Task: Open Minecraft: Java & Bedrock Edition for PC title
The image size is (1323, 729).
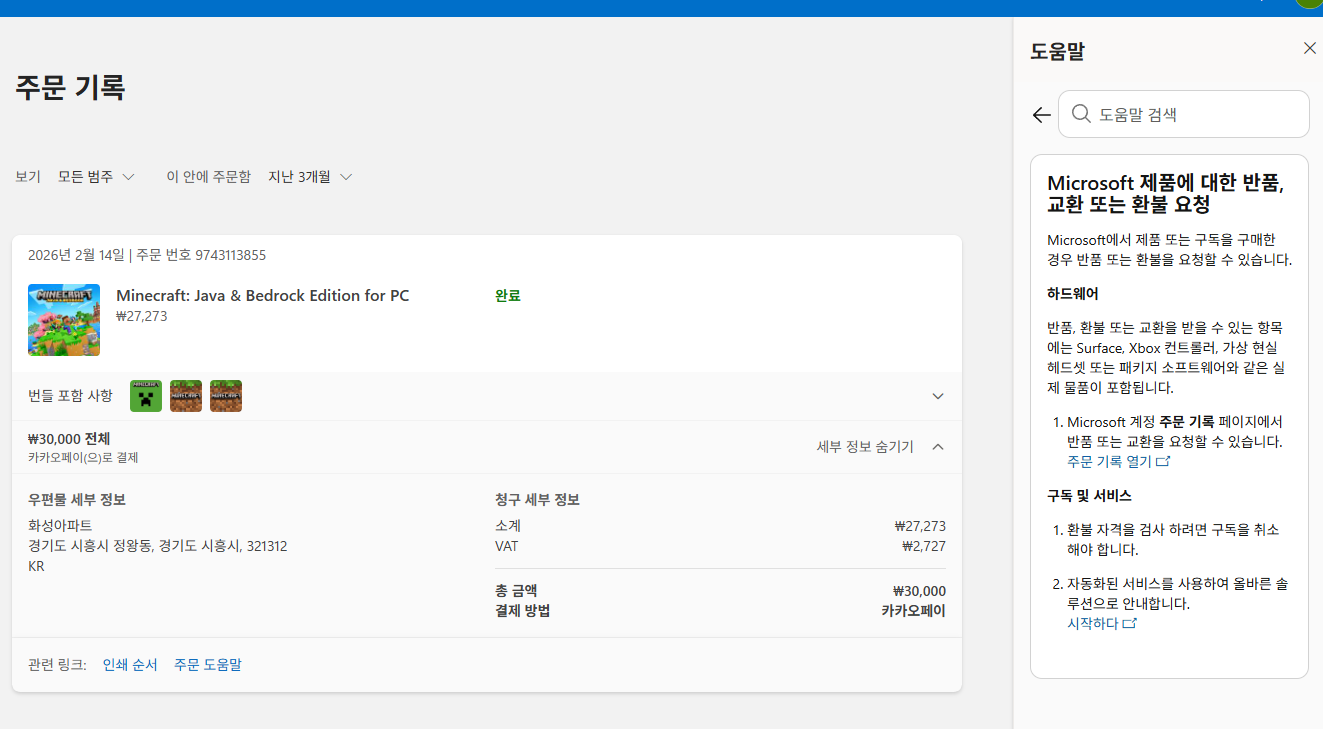Action: click(x=263, y=296)
